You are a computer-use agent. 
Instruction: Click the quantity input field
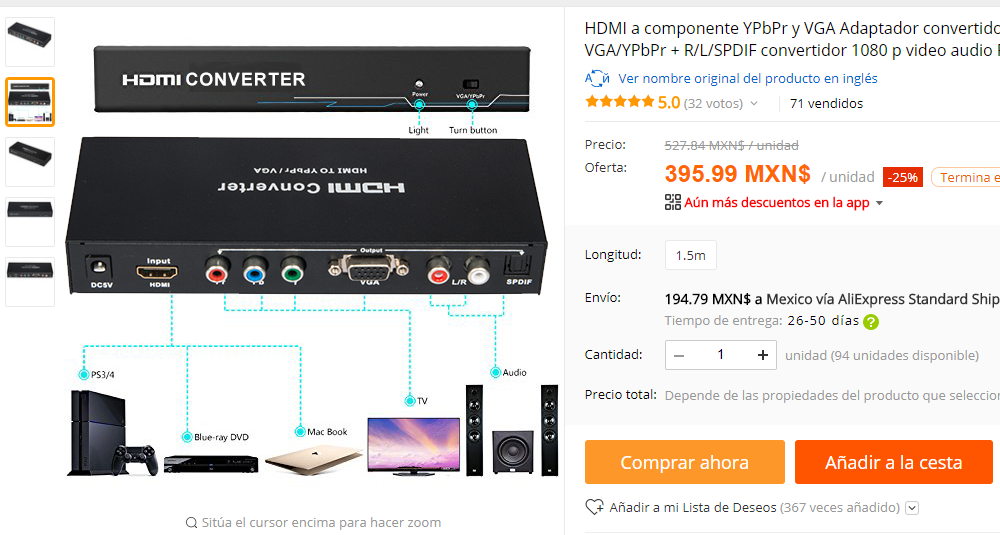click(x=721, y=355)
